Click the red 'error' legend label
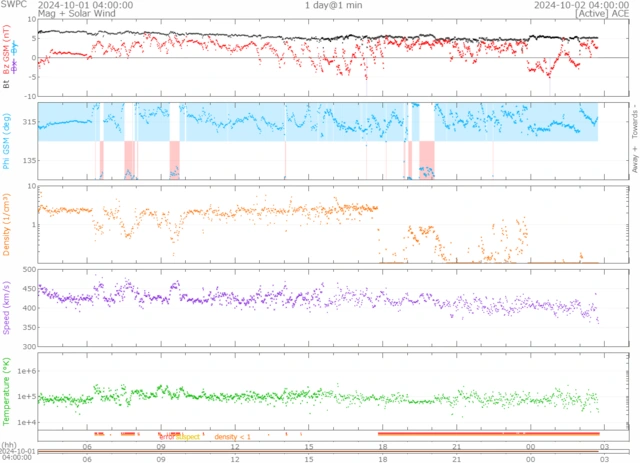 point(167,437)
